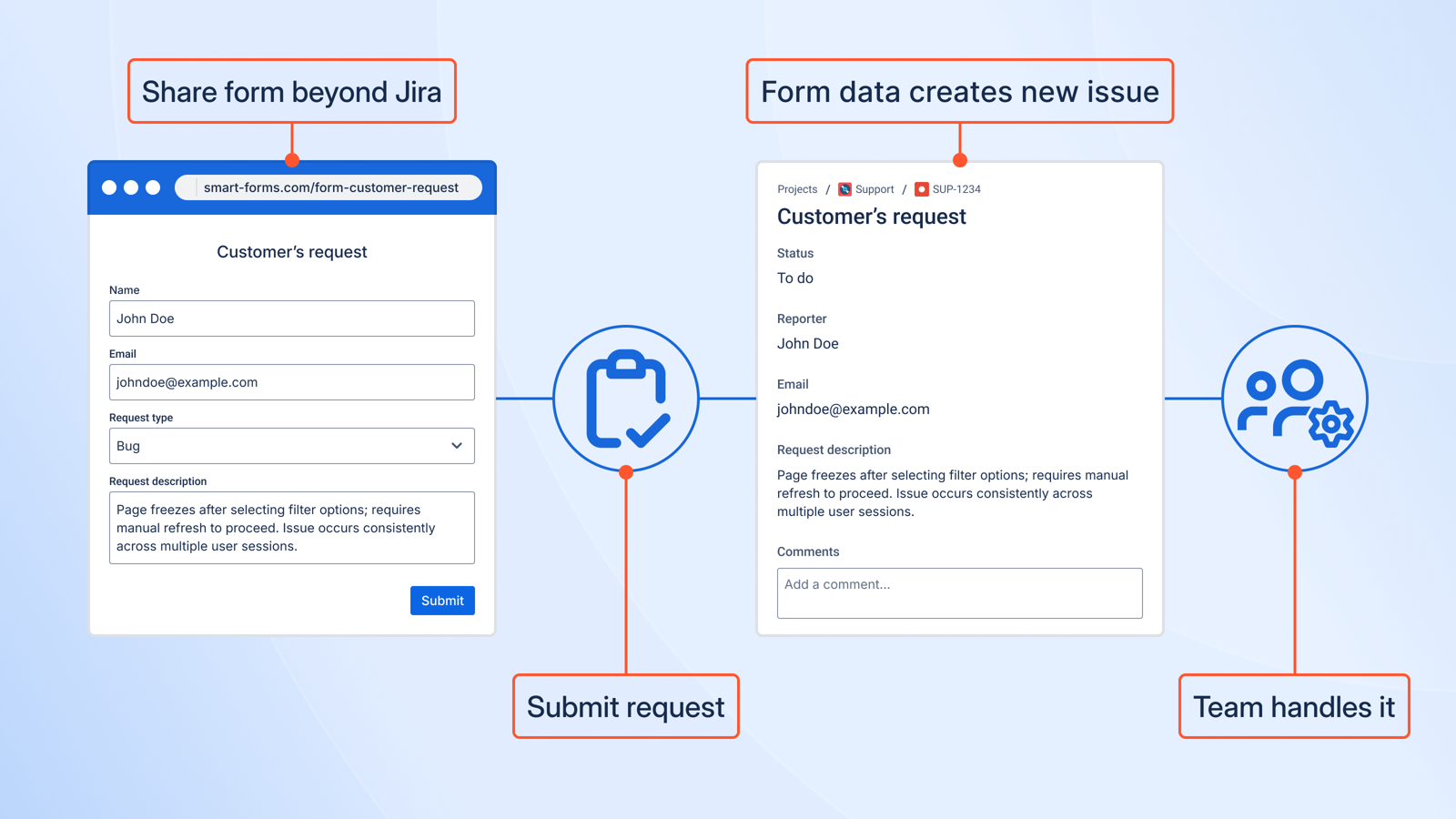Click the smart-forms.com URL address bar

[329, 187]
